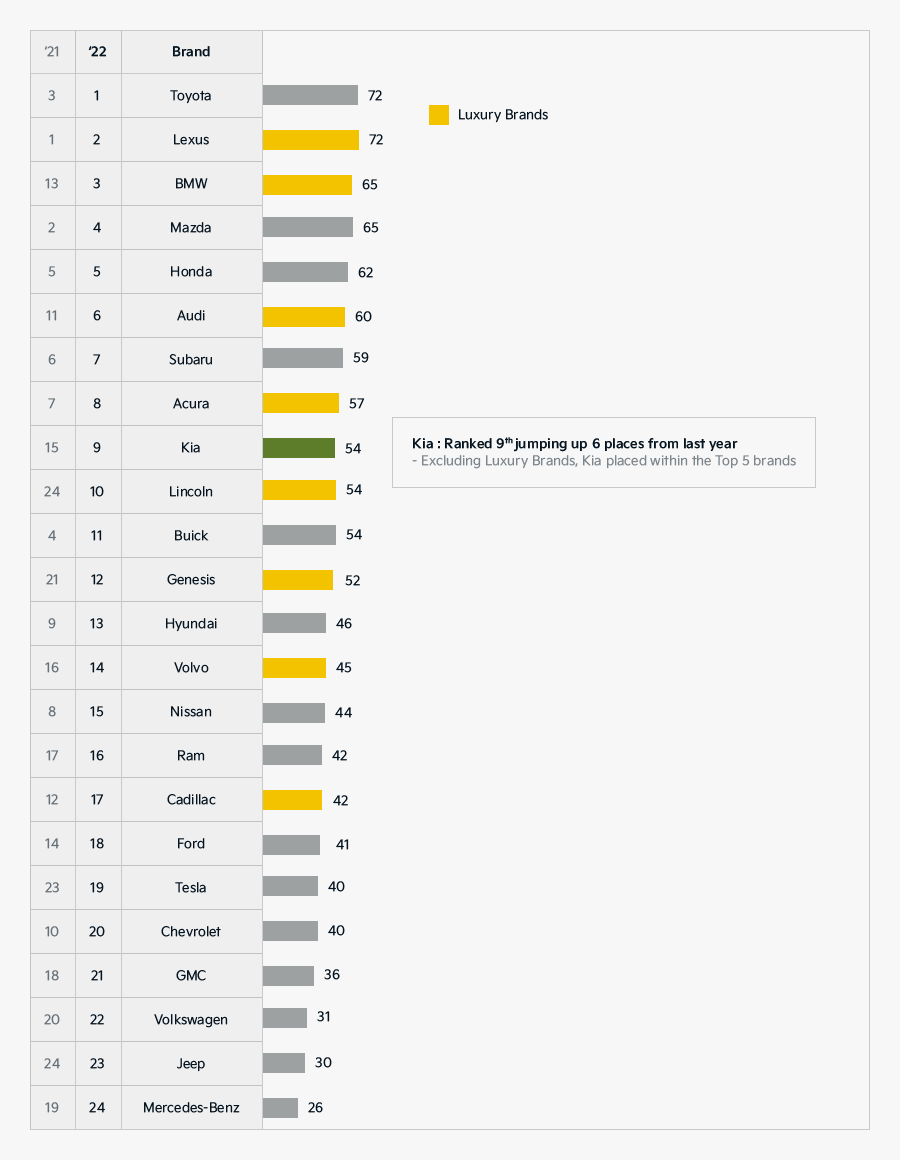This screenshot has height=1160, width=900.
Task: Click the Brand column header
Action: pos(192,52)
